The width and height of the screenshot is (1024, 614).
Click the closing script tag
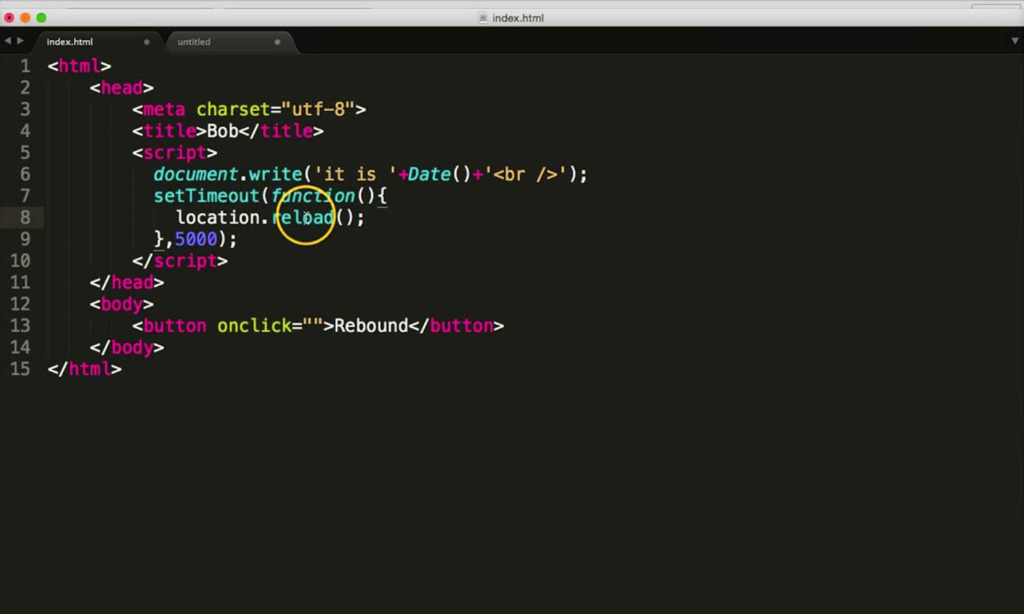[180, 261]
